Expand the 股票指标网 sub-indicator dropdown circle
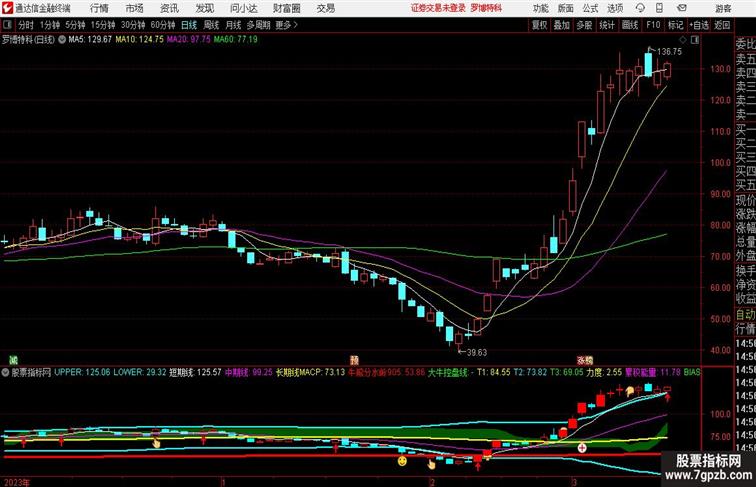The image size is (756, 487). click(5, 372)
